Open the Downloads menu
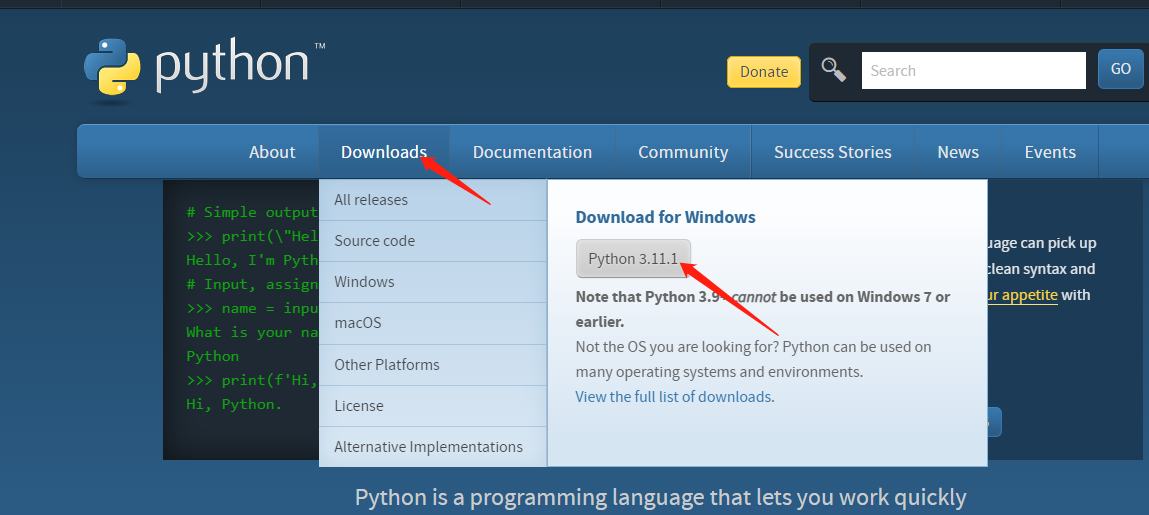Viewport: 1149px width, 515px height. click(x=384, y=152)
